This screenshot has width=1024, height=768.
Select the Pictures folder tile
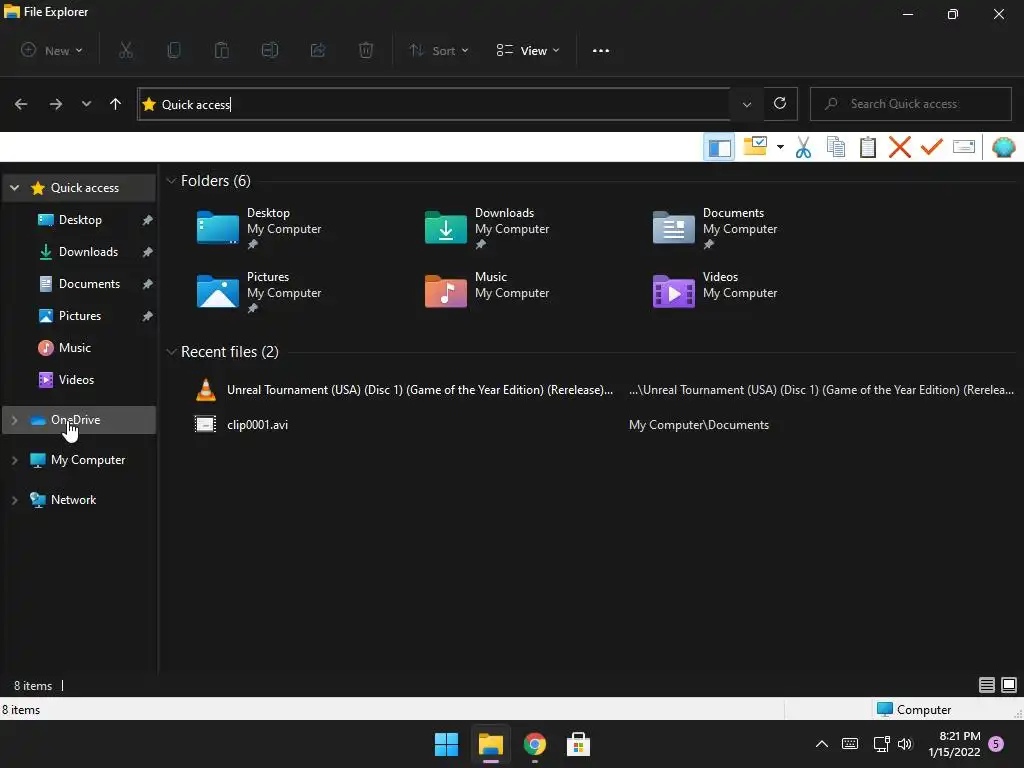259,292
